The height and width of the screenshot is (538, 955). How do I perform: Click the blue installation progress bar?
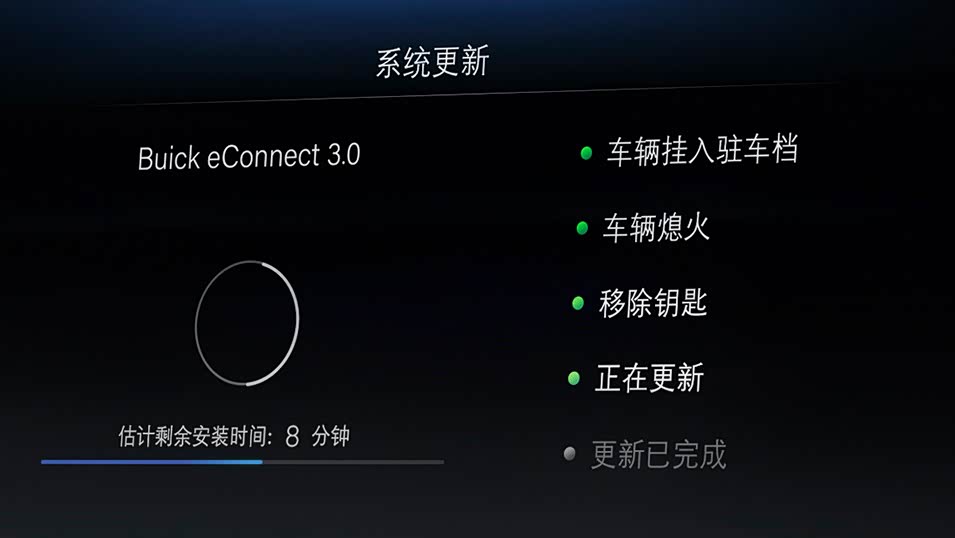(x=152, y=462)
